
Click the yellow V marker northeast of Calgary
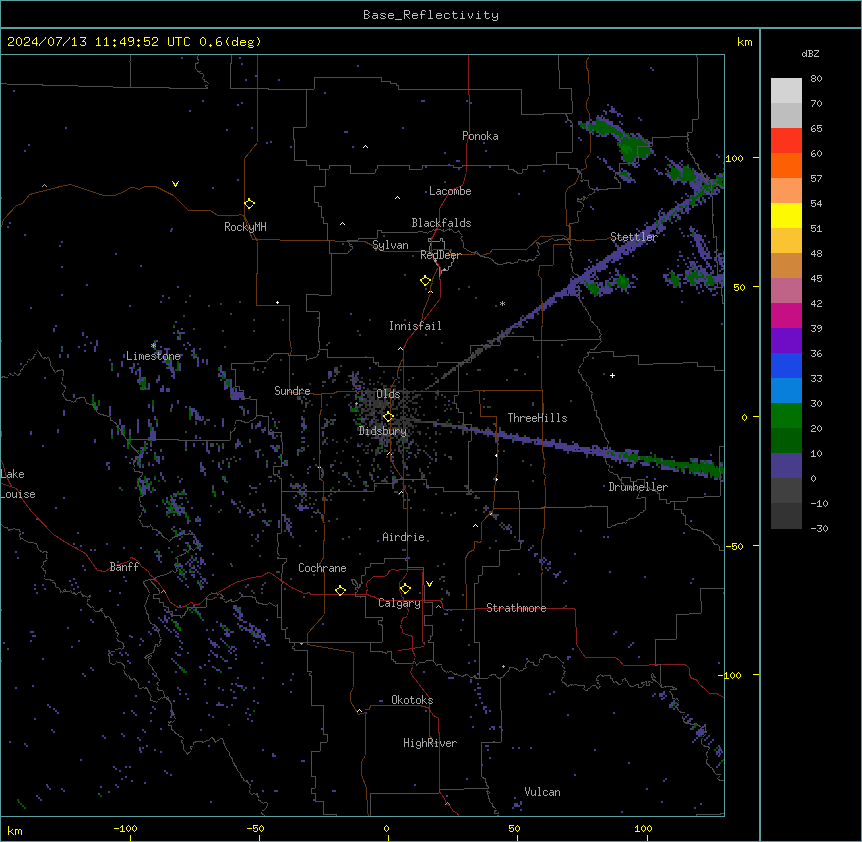point(429,584)
